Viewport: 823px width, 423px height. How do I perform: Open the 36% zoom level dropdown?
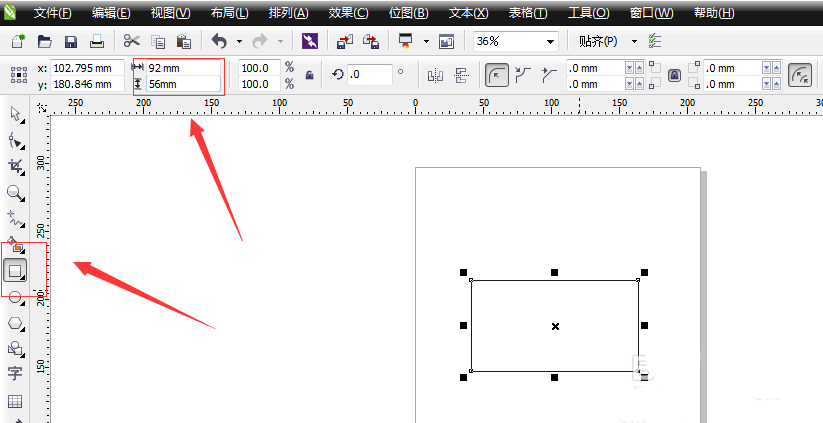pos(550,41)
